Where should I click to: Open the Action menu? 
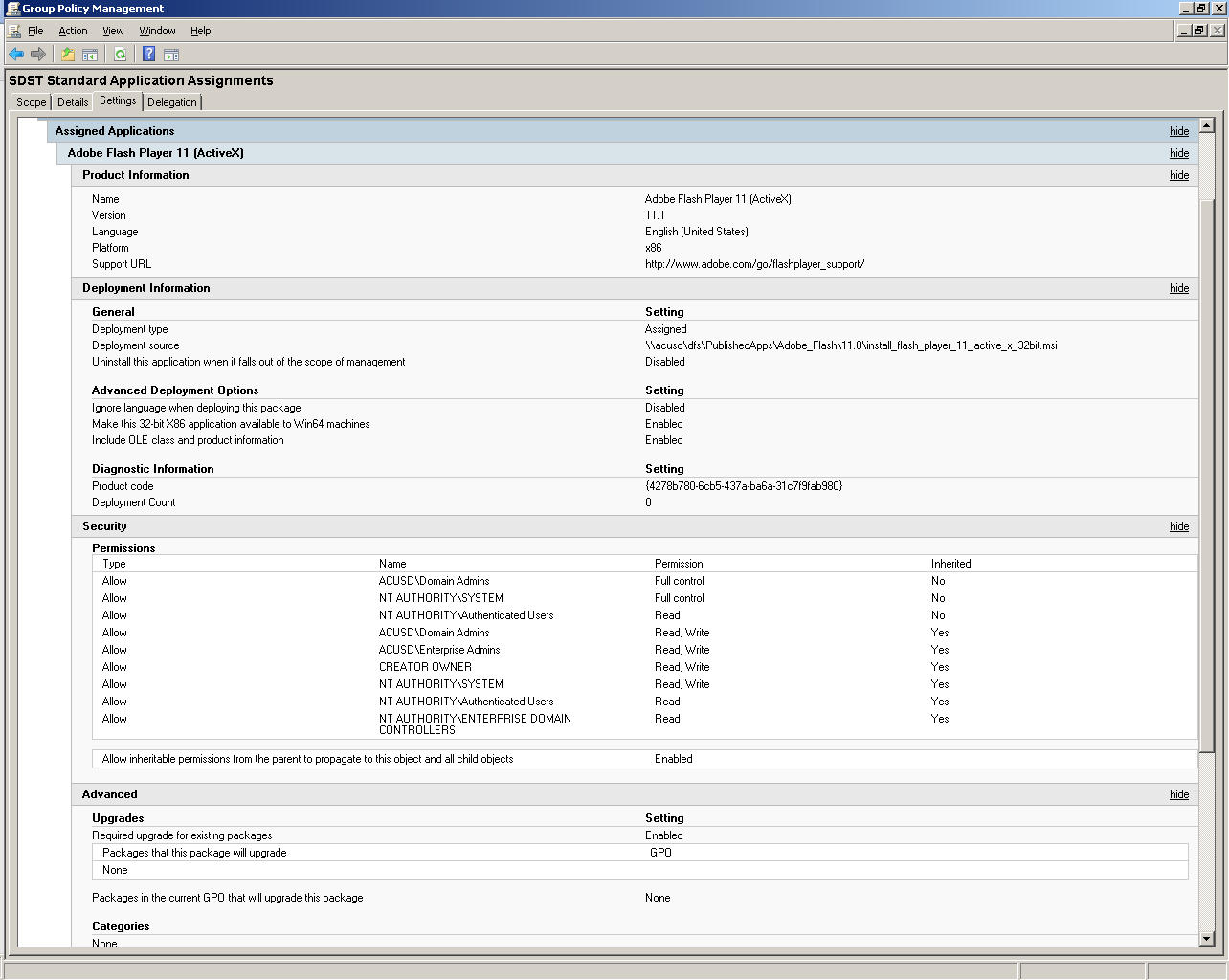pyautogui.click(x=73, y=30)
